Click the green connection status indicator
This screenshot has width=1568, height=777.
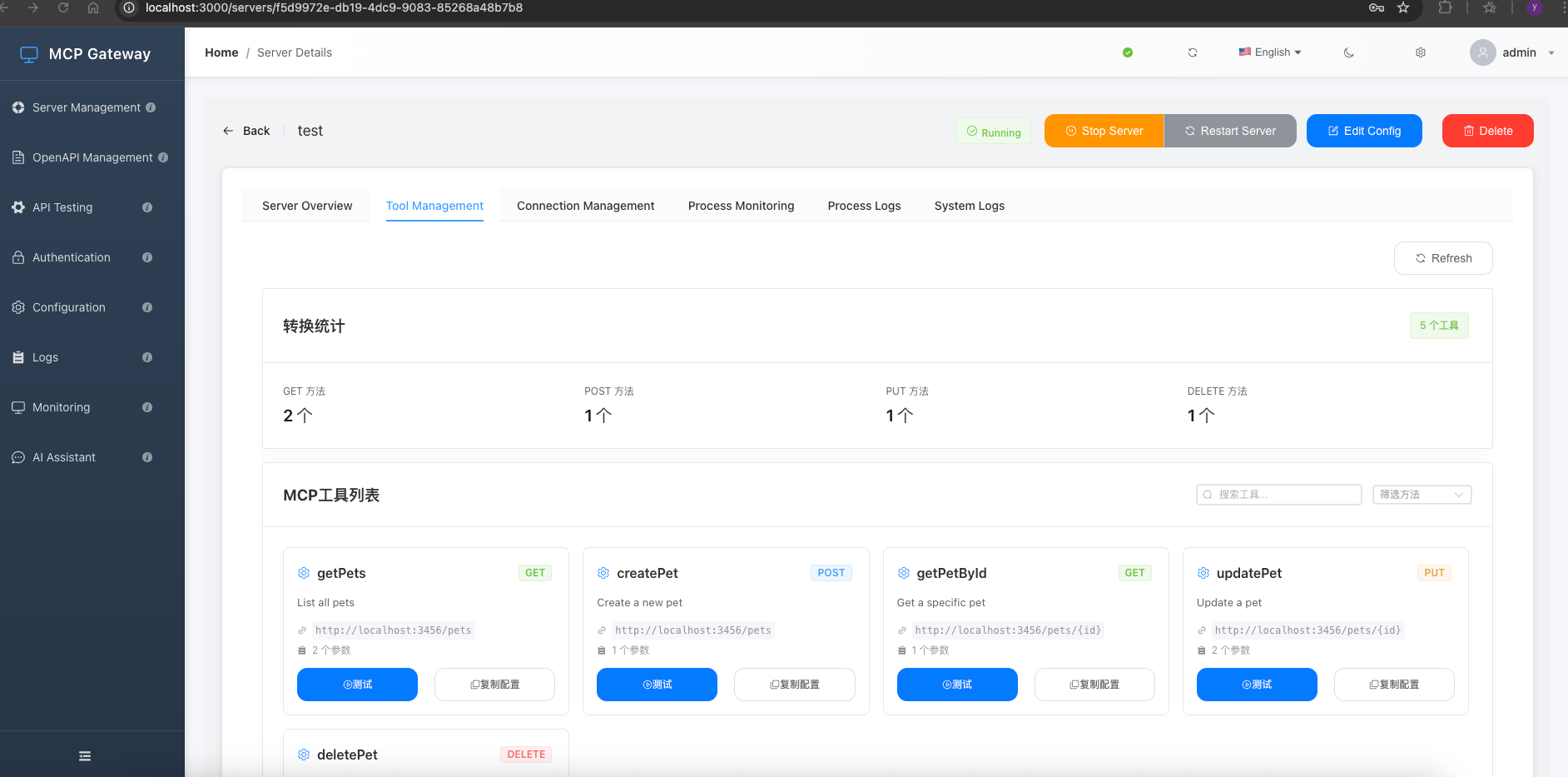point(1128,52)
